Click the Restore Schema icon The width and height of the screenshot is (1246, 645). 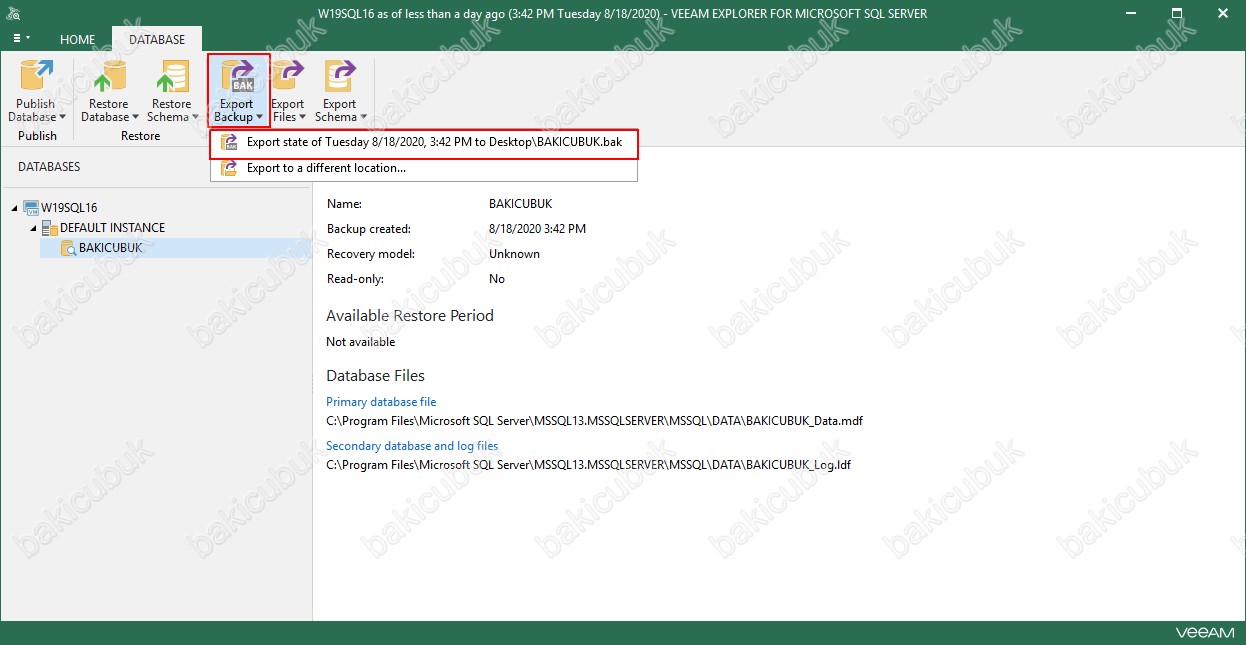coord(171,77)
